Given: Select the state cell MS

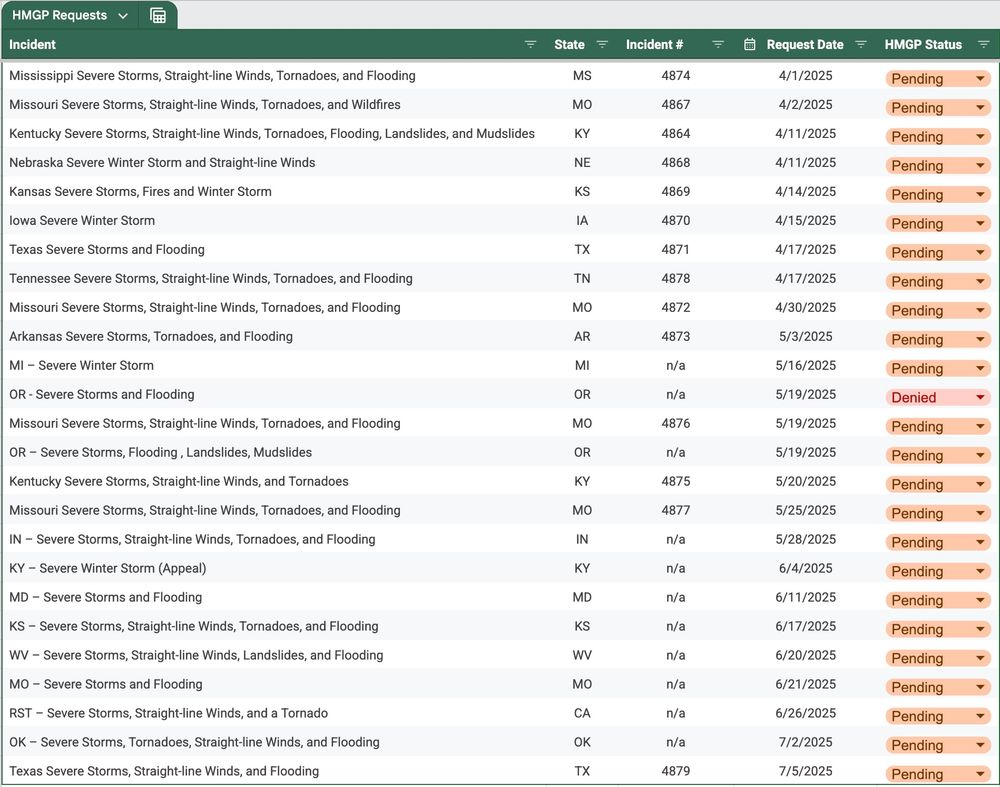Looking at the screenshot, I should [x=582, y=76].
